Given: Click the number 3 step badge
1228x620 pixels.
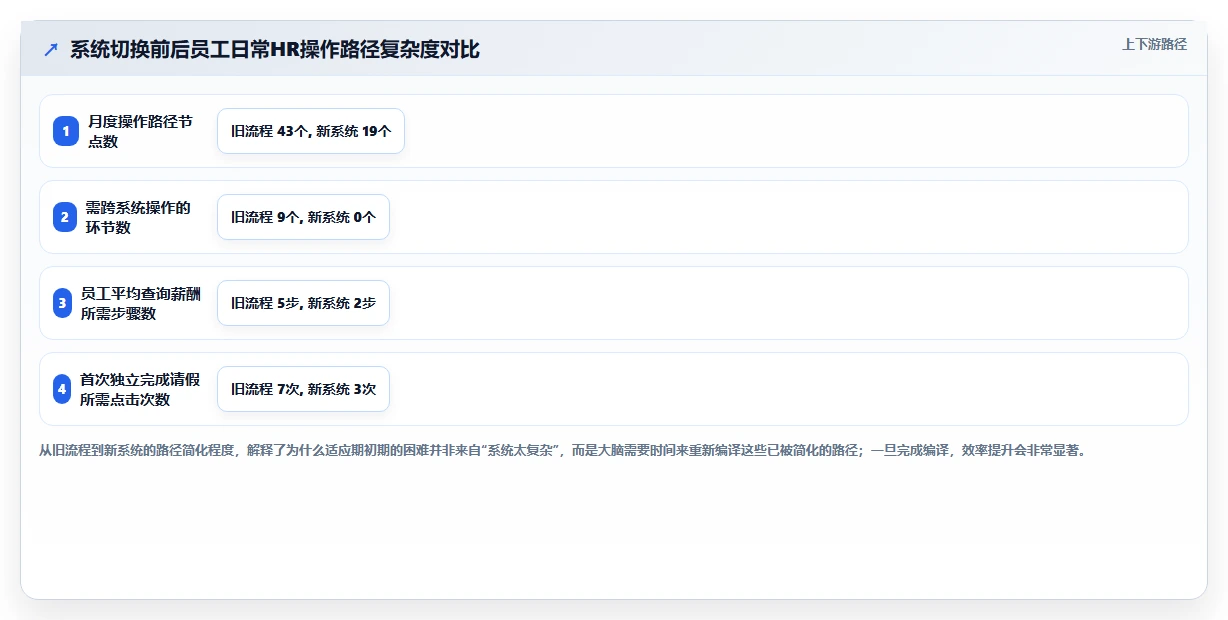Looking at the screenshot, I should pyautogui.click(x=62, y=303).
